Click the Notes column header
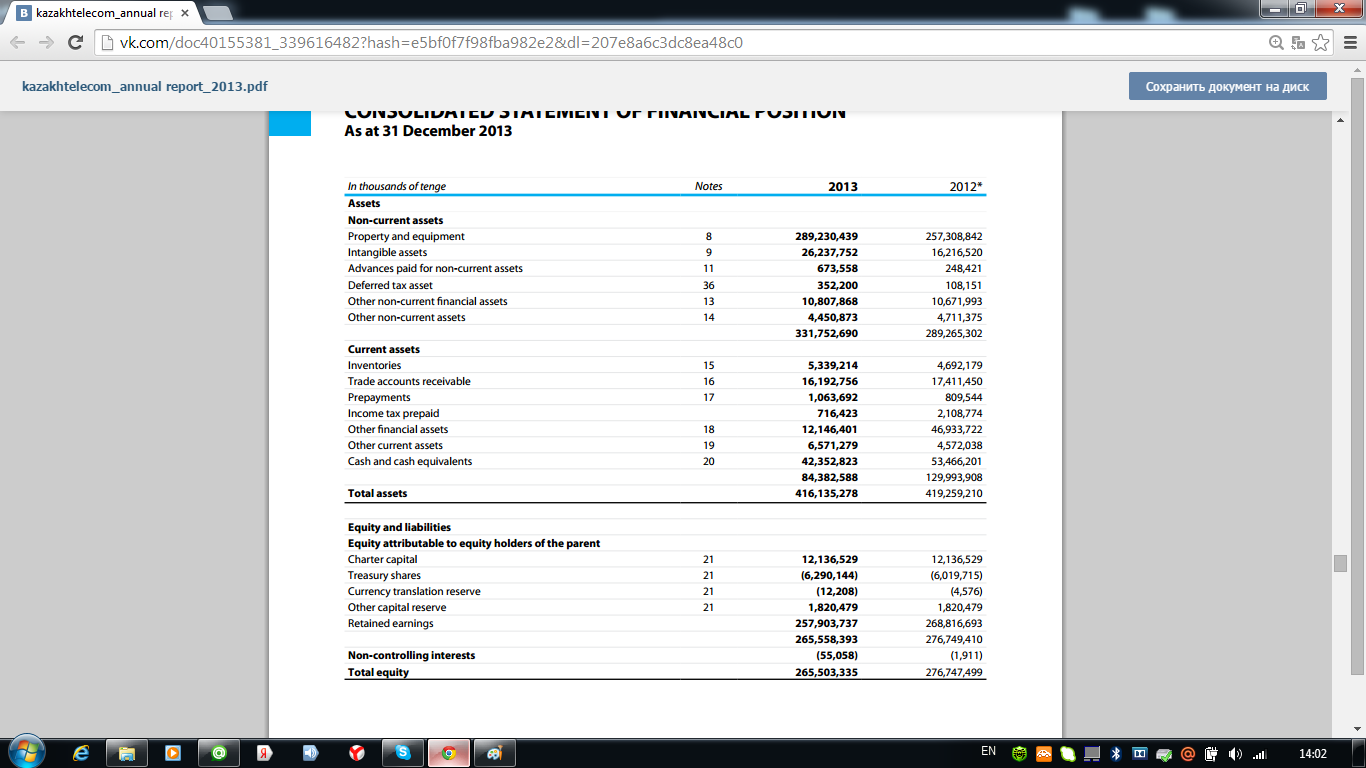Image resolution: width=1366 pixels, height=768 pixels. (x=708, y=186)
